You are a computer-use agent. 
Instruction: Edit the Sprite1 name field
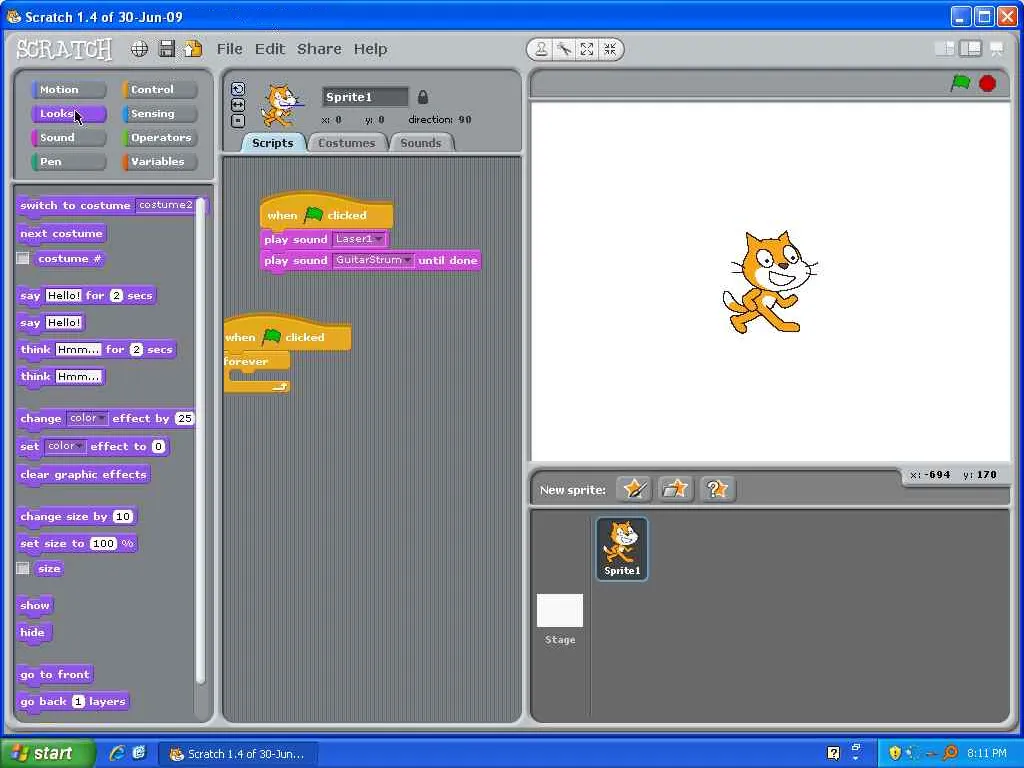click(365, 97)
